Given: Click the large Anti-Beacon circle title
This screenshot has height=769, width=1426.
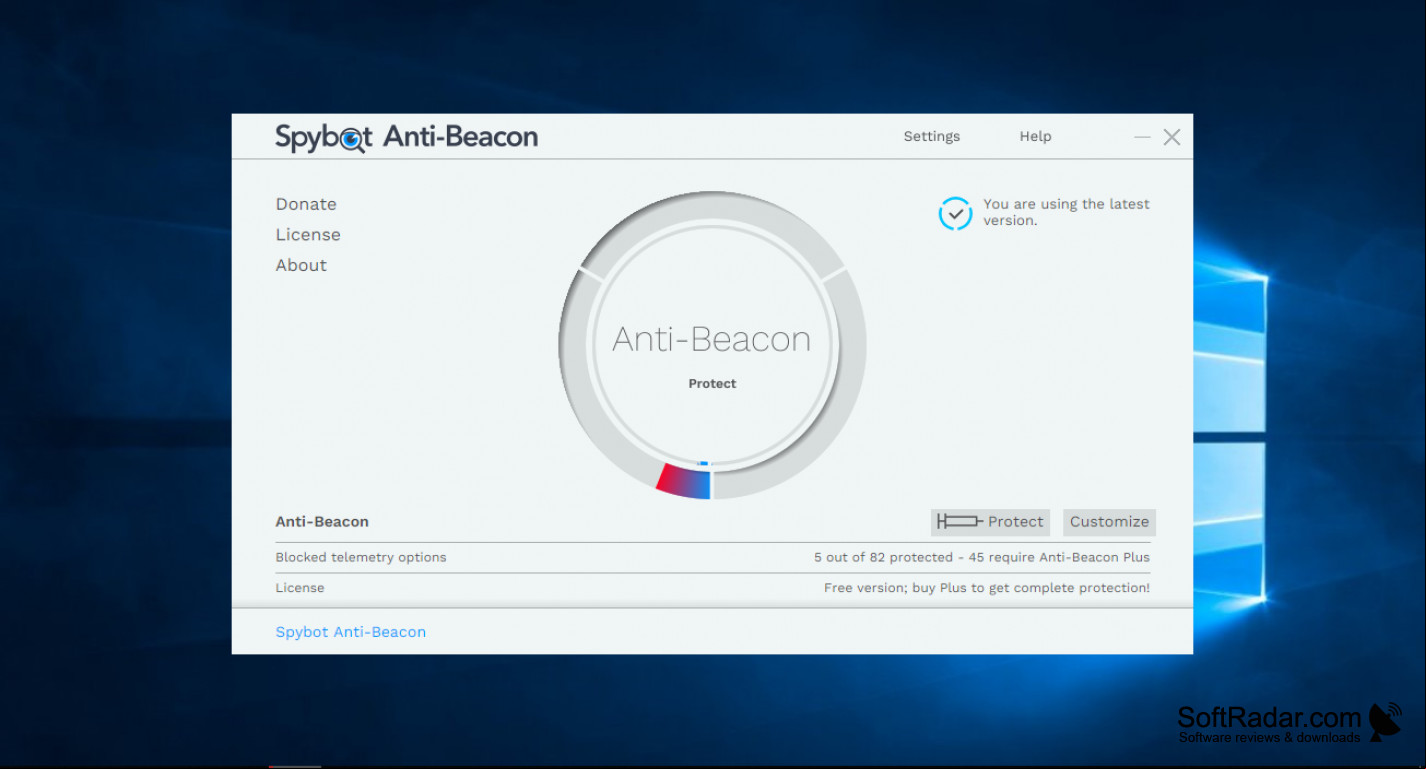Looking at the screenshot, I should (712, 340).
